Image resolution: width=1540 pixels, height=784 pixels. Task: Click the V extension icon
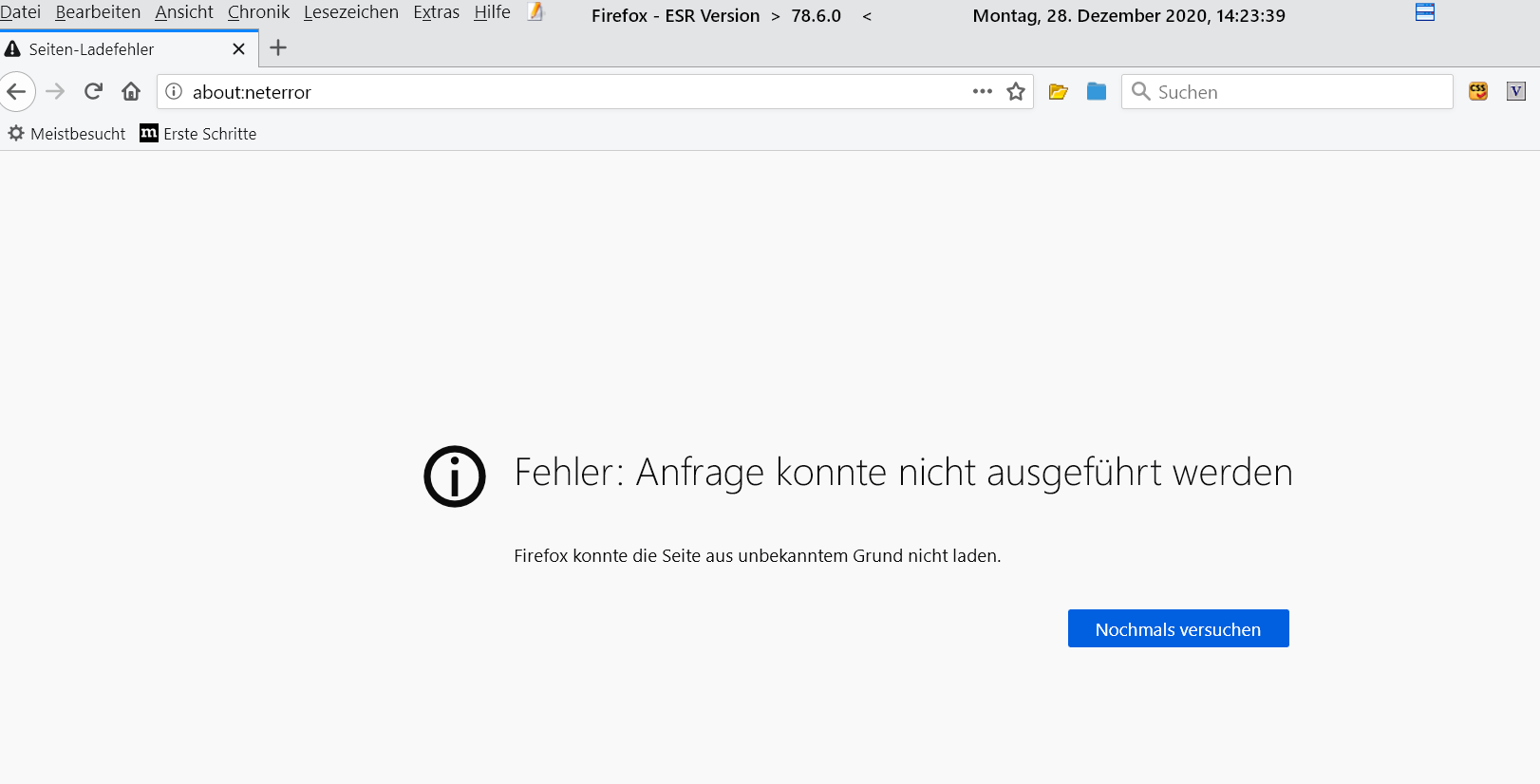tap(1516, 92)
